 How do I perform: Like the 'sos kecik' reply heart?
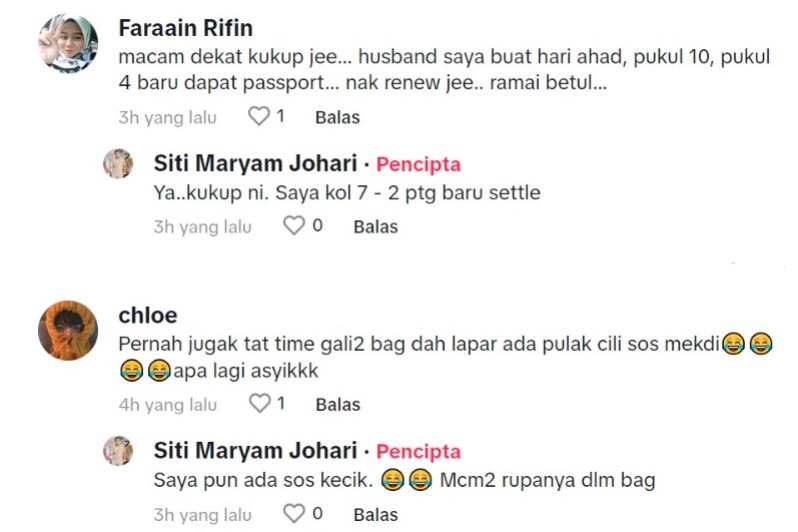click(294, 514)
